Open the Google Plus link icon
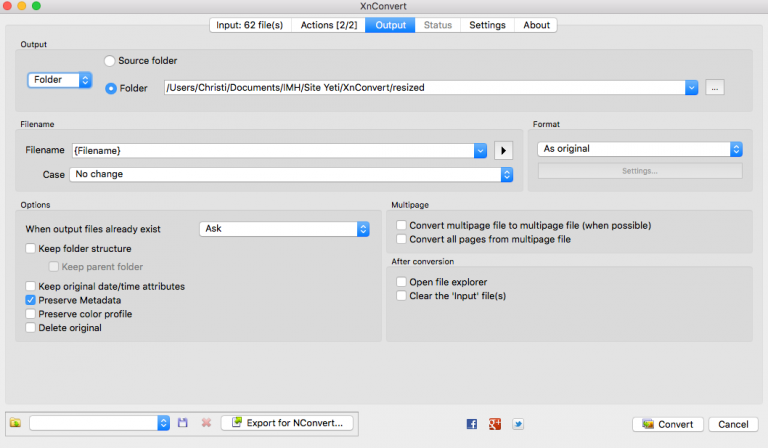The width and height of the screenshot is (768, 448). tap(495, 424)
